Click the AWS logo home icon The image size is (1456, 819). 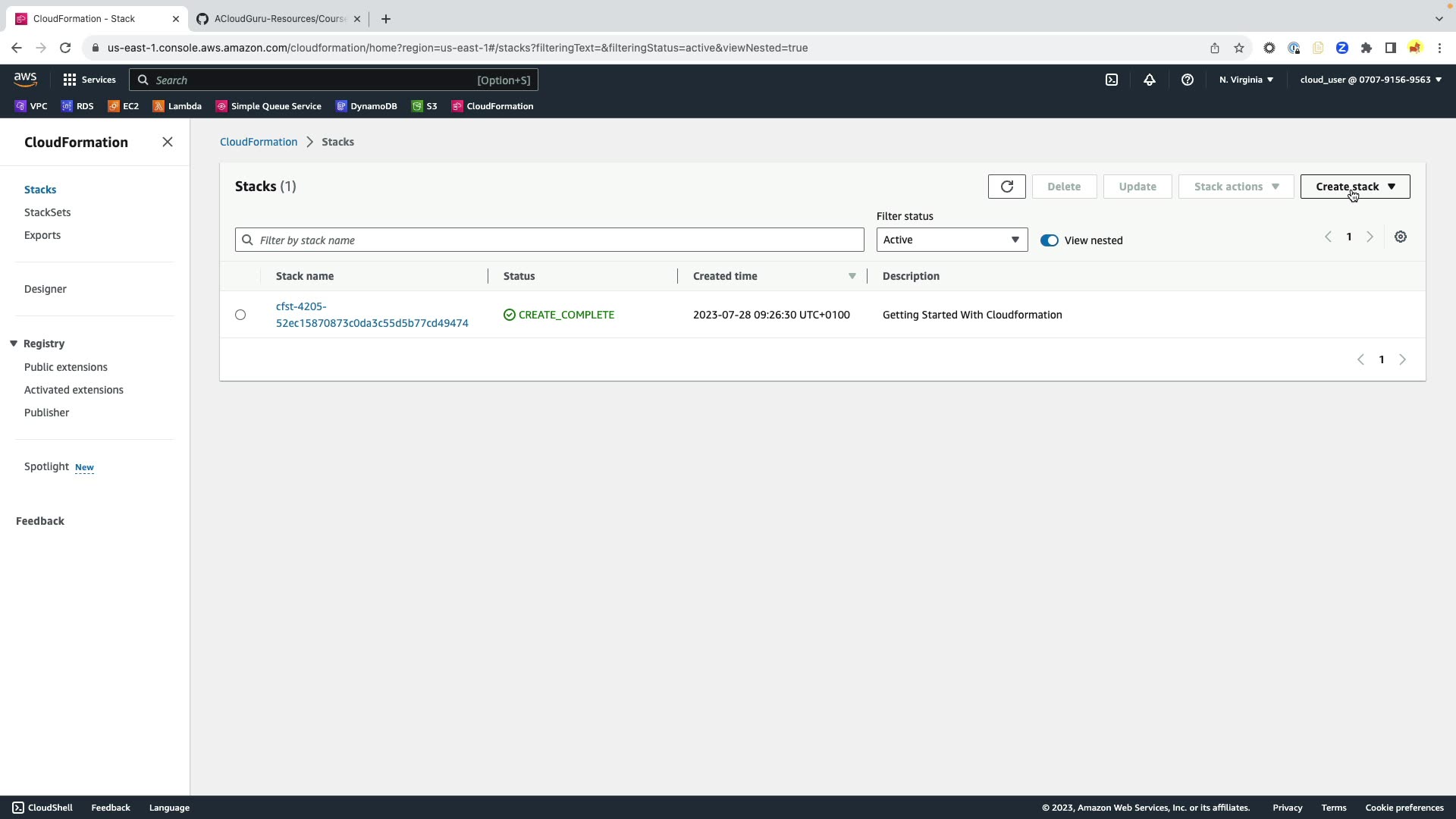25,79
